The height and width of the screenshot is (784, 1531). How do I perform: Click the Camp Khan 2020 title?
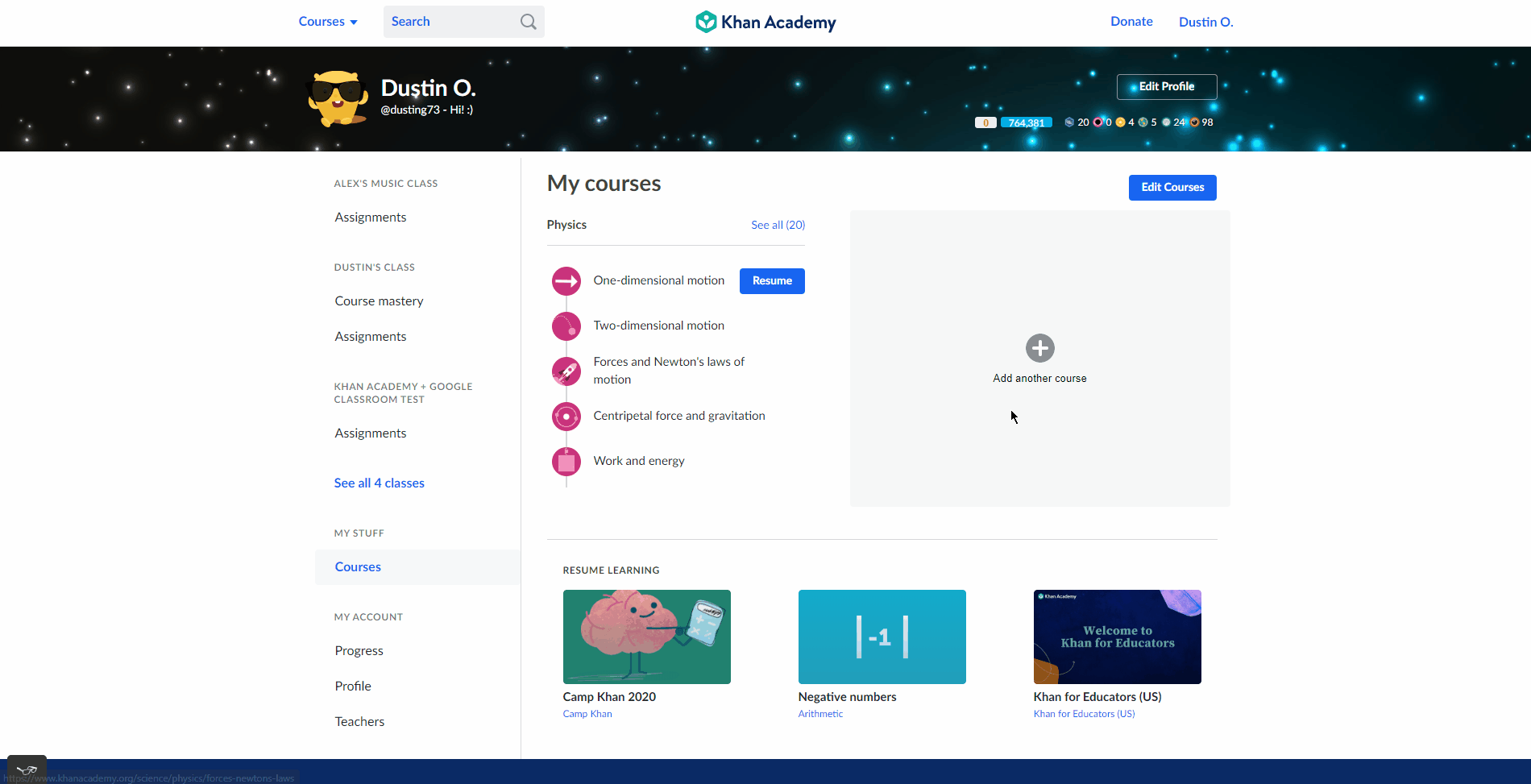click(x=609, y=697)
